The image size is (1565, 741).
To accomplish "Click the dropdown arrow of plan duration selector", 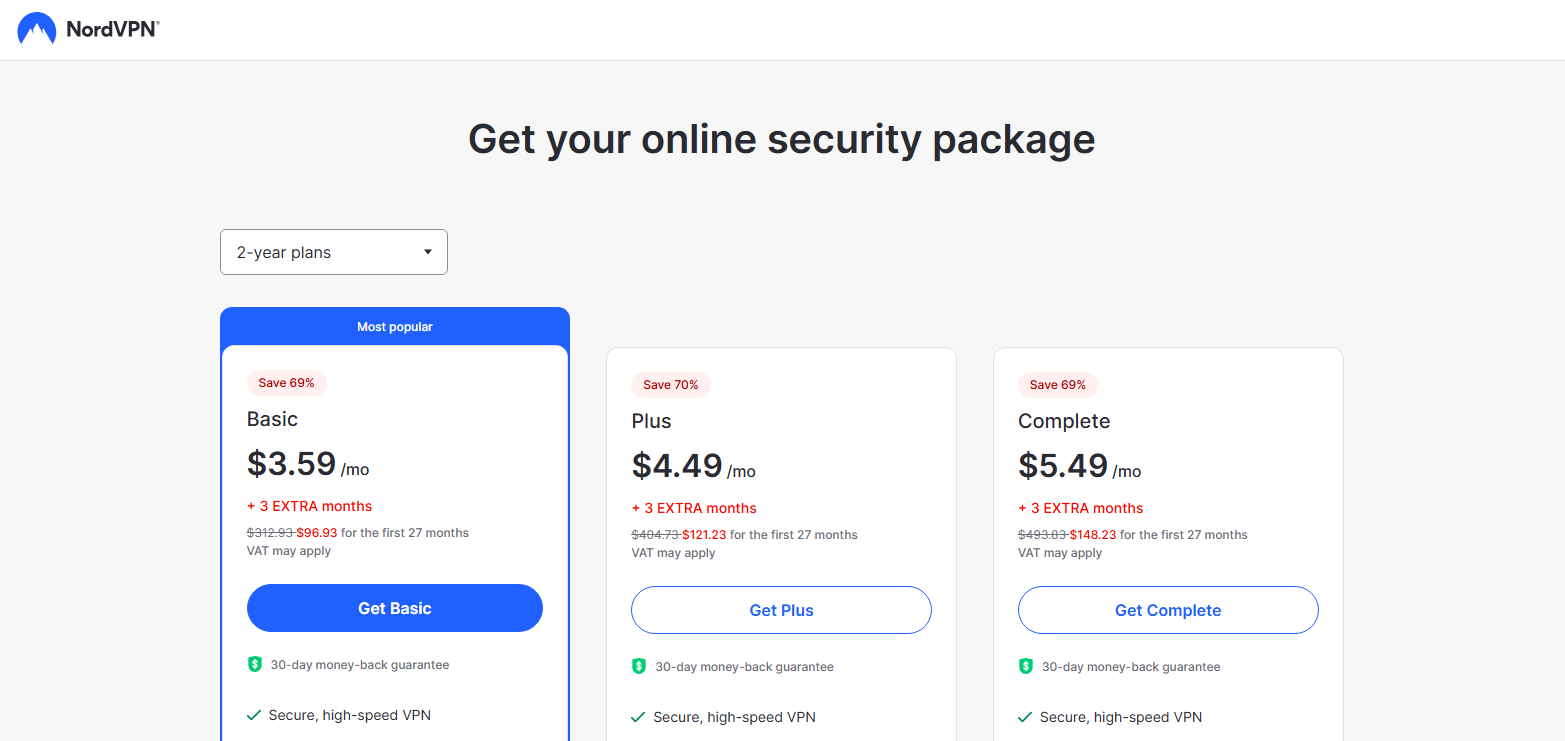I will pos(428,252).
